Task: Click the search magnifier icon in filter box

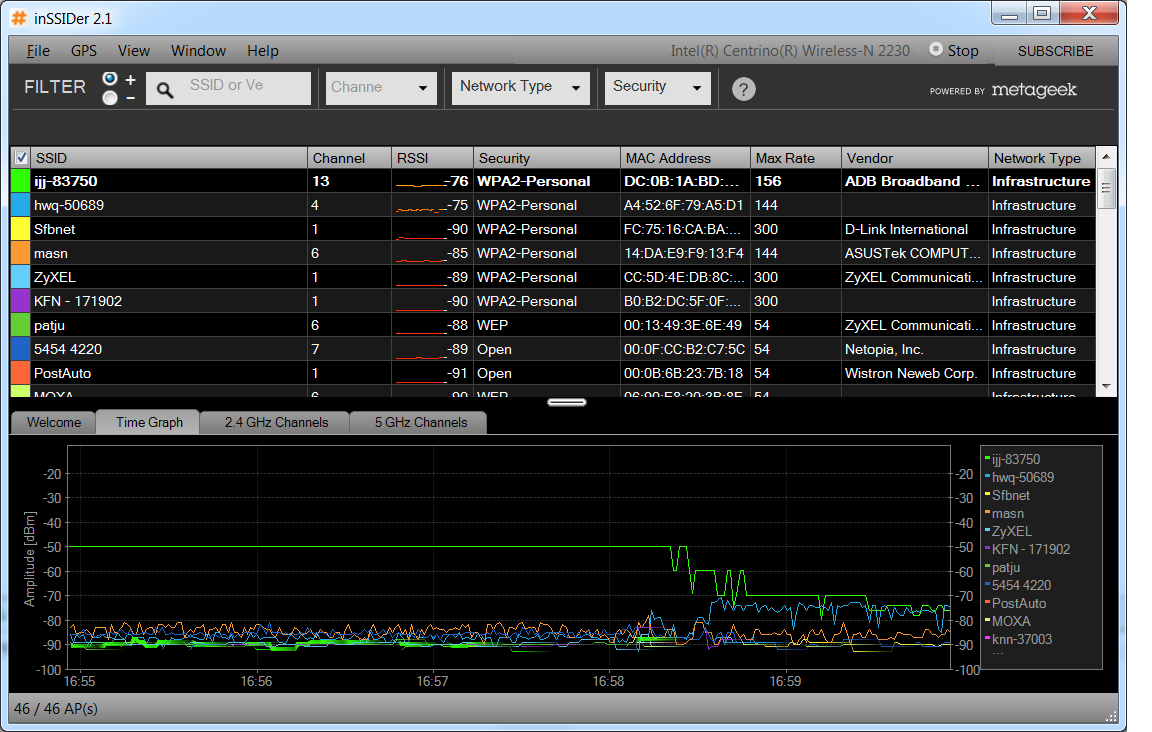Action: coord(165,90)
